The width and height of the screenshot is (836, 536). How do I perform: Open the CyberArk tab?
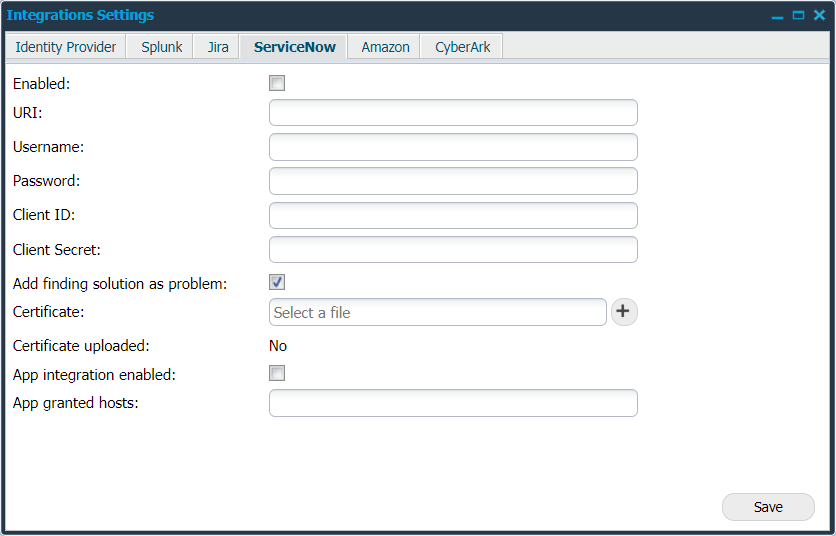click(x=462, y=47)
